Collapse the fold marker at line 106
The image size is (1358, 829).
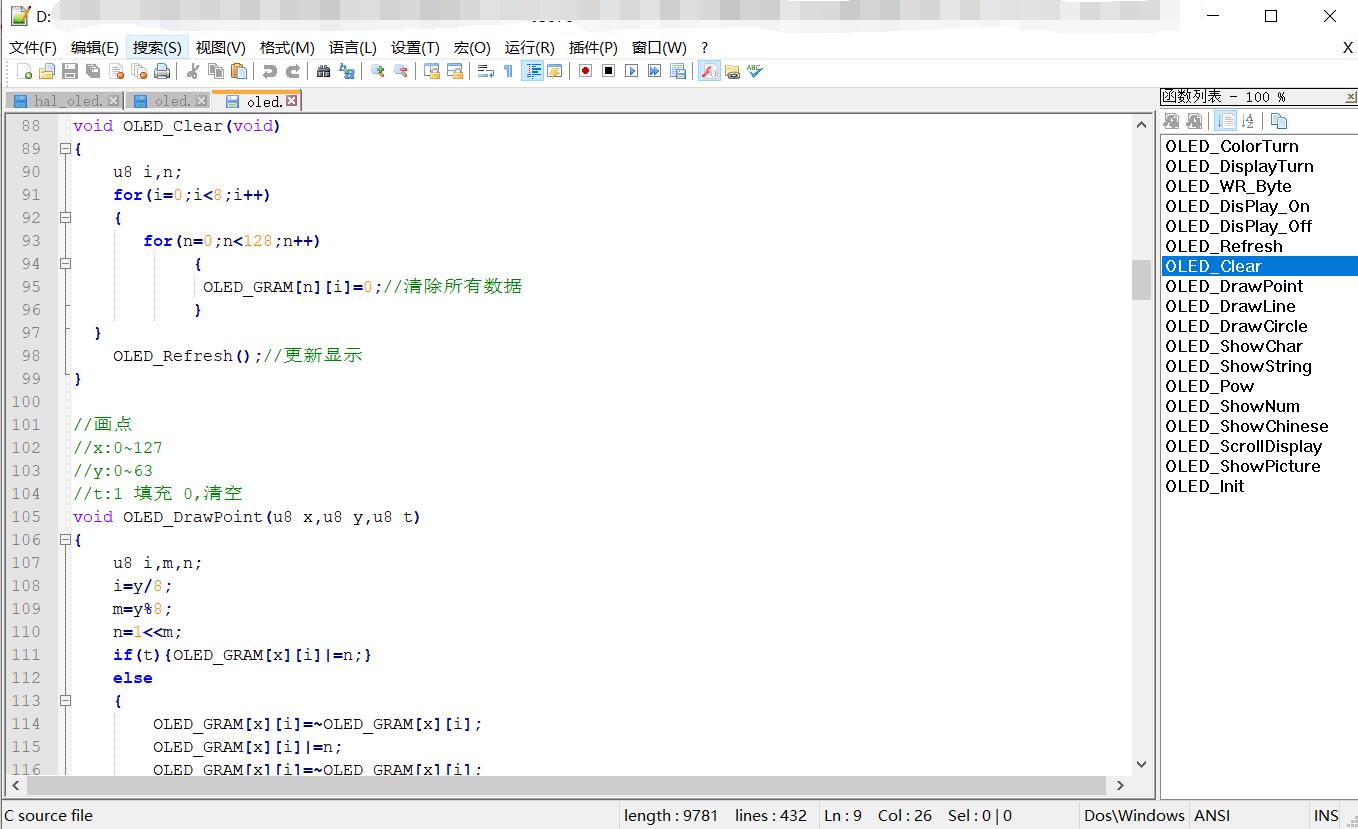point(65,540)
